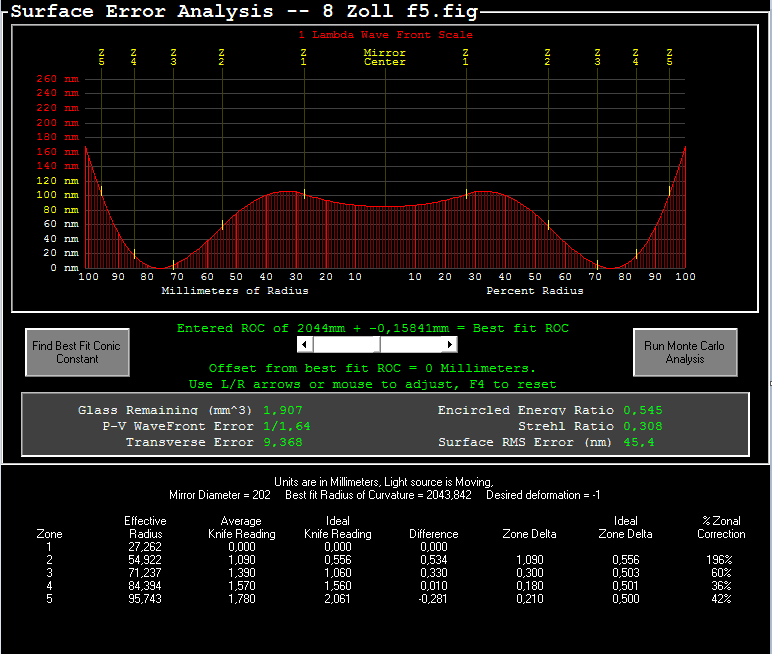Click zone 3 difference value 0,330
The height and width of the screenshot is (654, 772).
(x=434, y=573)
